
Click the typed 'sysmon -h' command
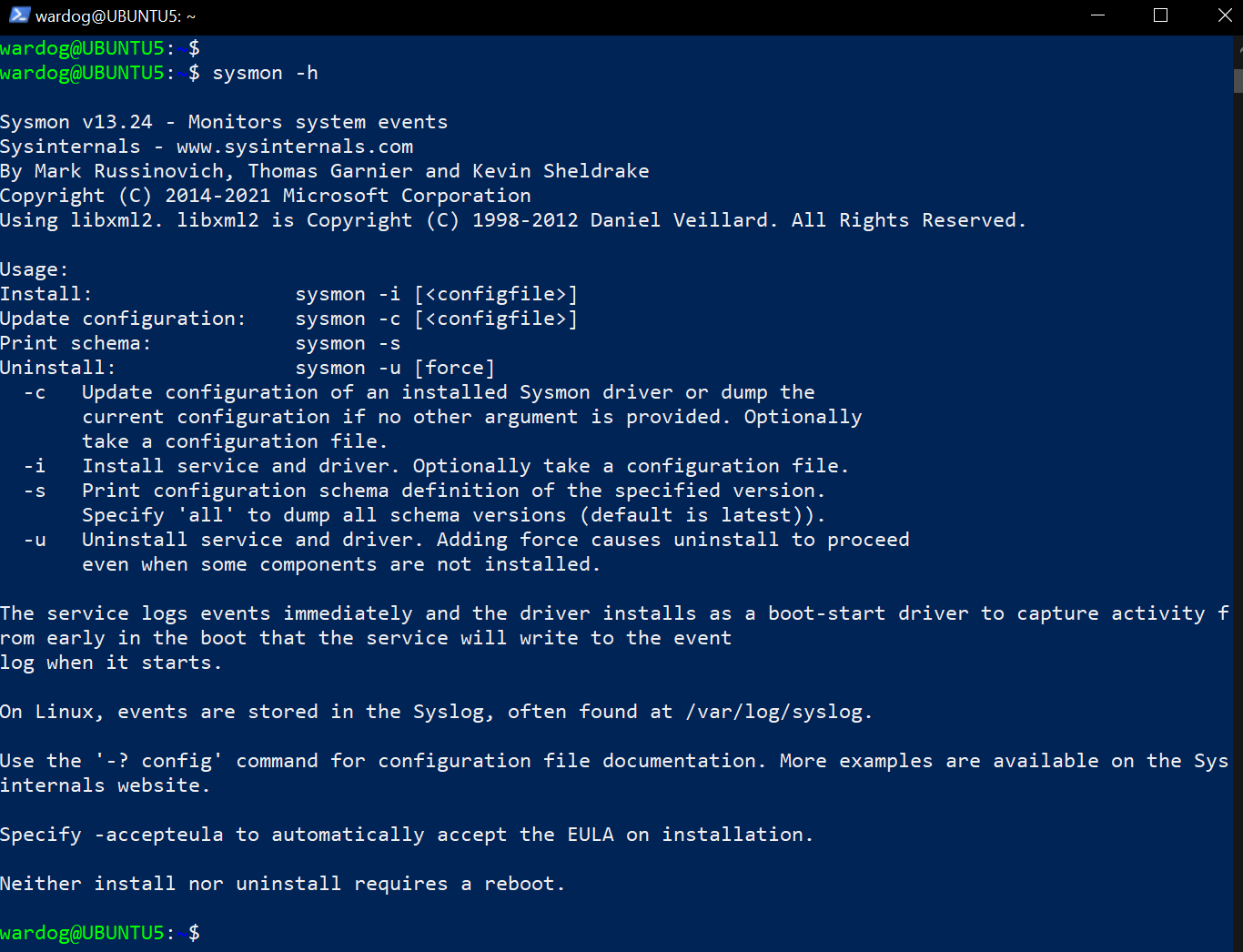point(265,73)
